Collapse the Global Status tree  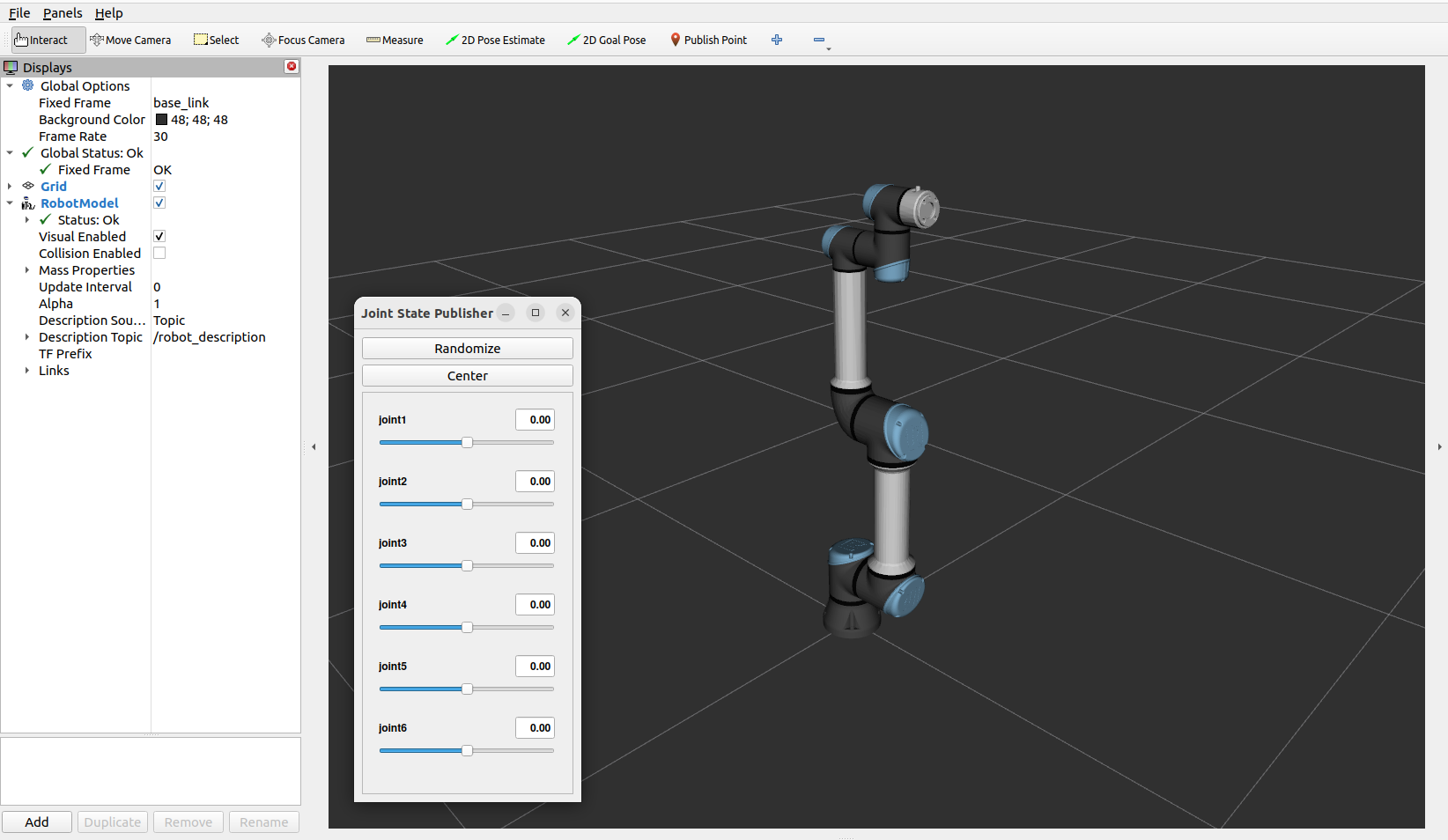pyautogui.click(x=10, y=152)
